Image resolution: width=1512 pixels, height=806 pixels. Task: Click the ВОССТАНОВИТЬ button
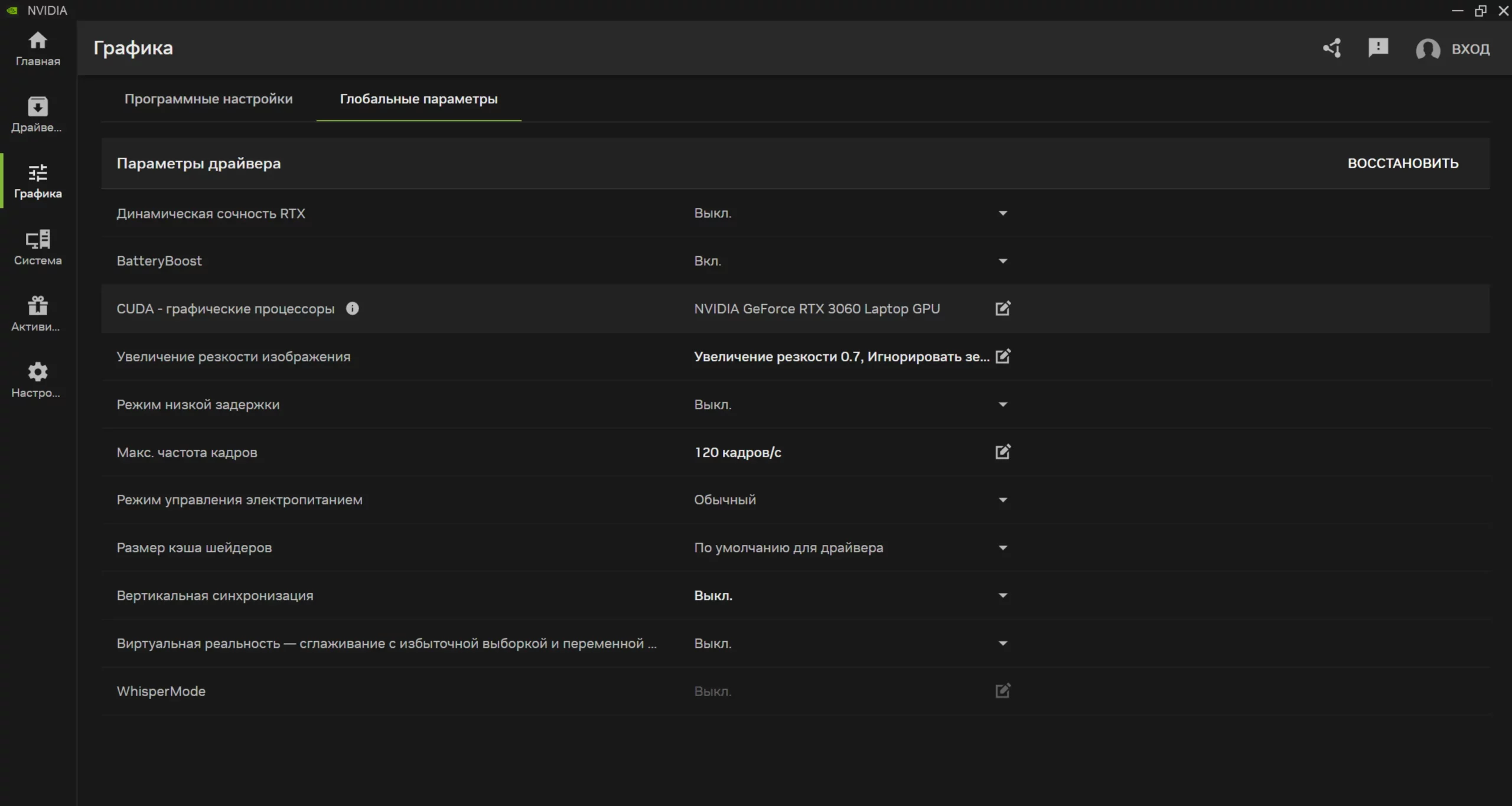(x=1402, y=163)
